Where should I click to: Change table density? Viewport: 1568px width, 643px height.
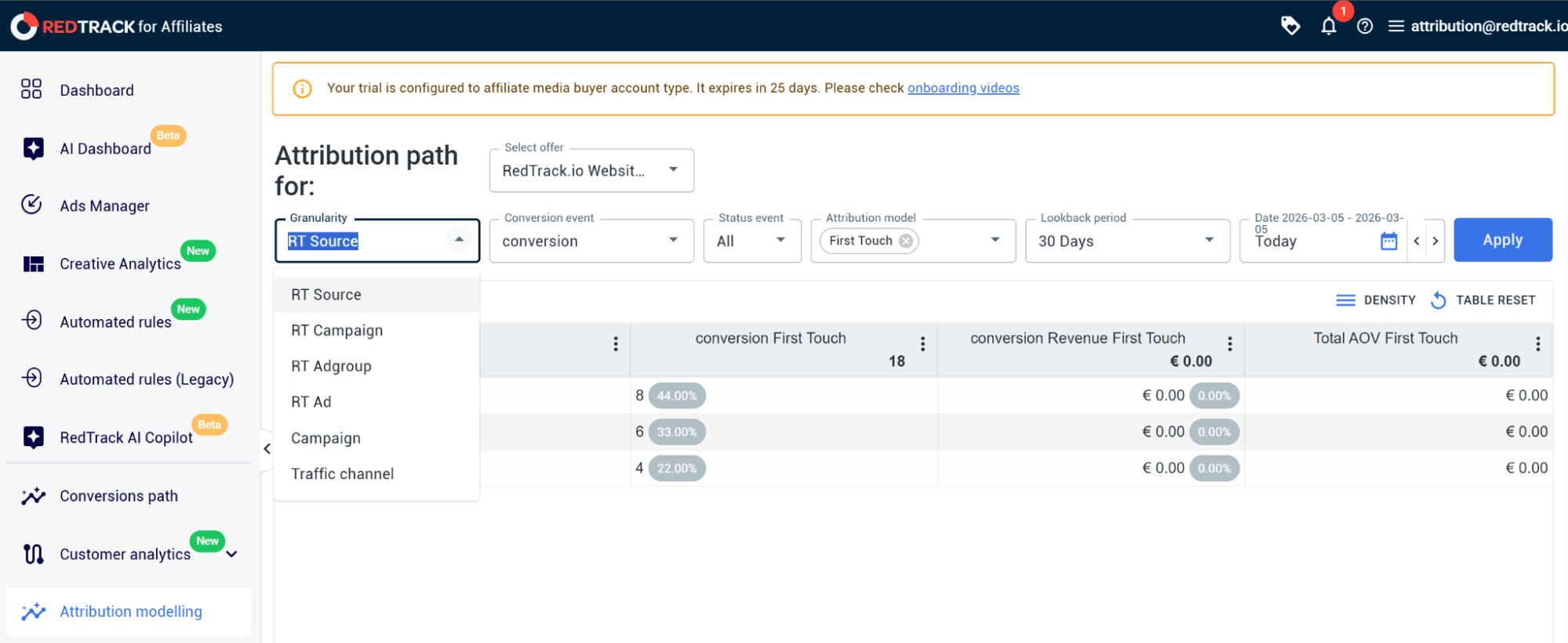pos(1376,300)
